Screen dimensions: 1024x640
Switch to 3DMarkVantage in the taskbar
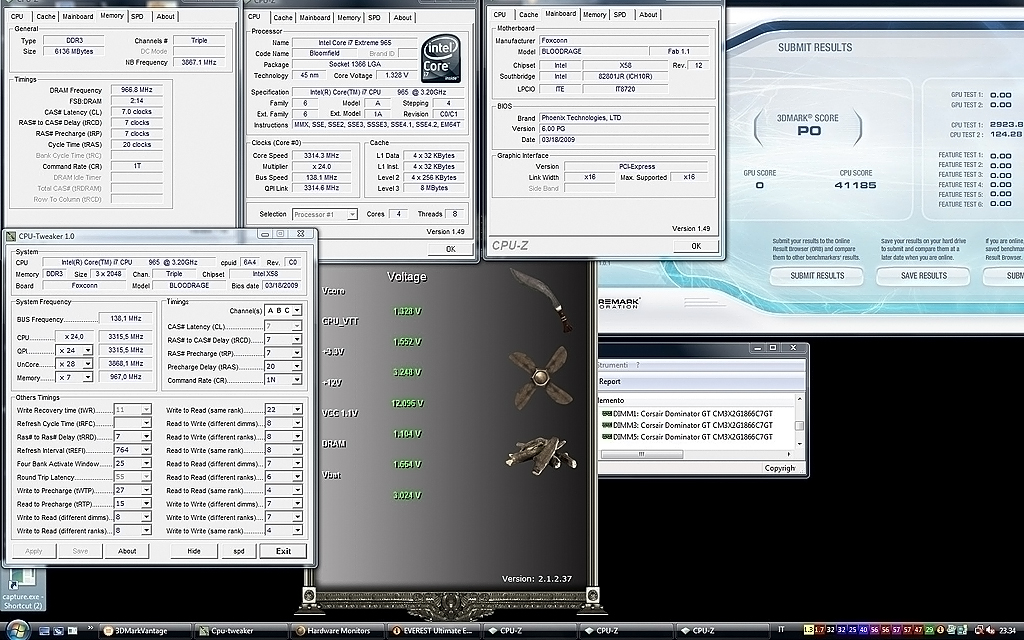pos(144,631)
